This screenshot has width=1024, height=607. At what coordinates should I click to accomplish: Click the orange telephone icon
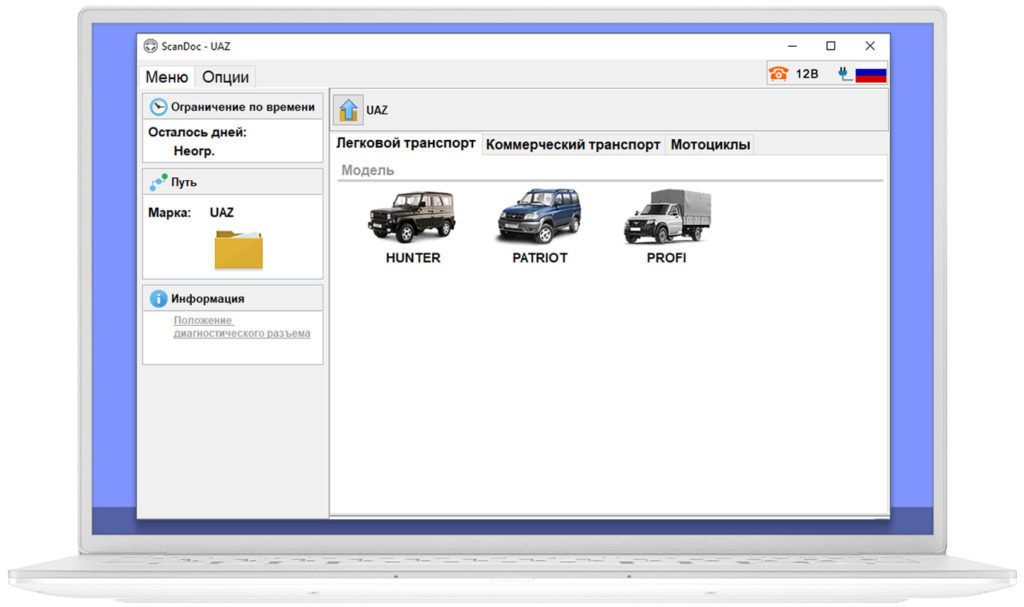click(x=779, y=74)
